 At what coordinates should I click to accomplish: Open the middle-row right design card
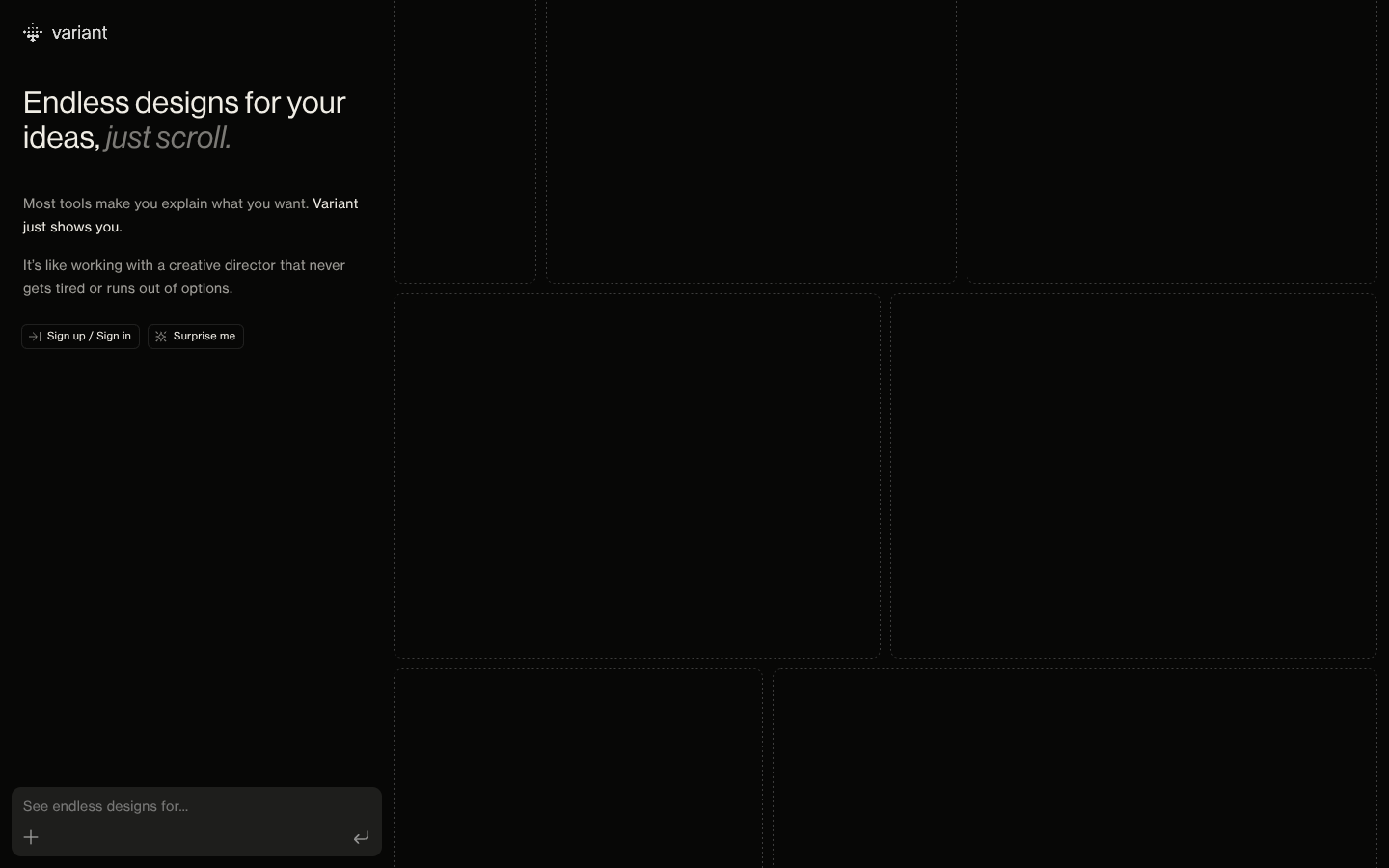(1133, 475)
